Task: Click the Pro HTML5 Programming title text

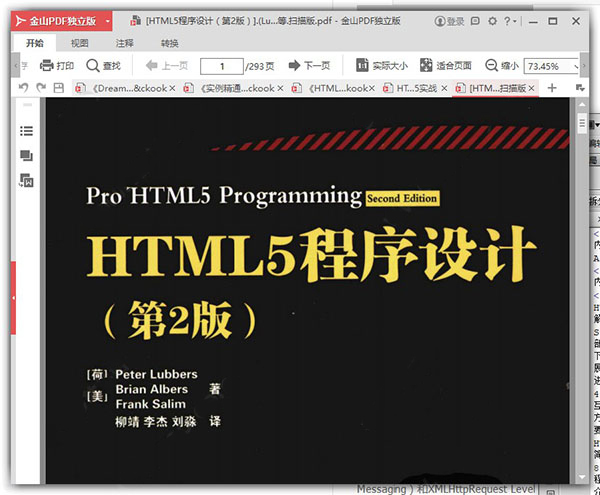Action: point(224,195)
